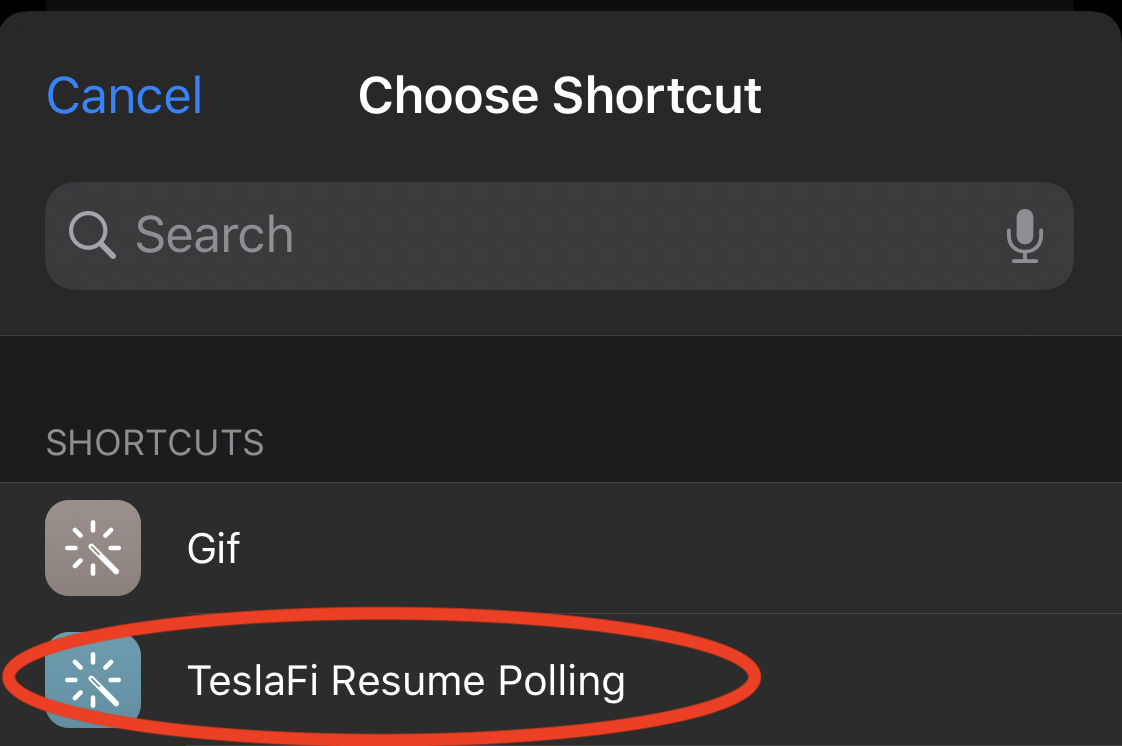The width and height of the screenshot is (1122, 746).
Task: Tap the word Resume in the list
Action: 408,679
